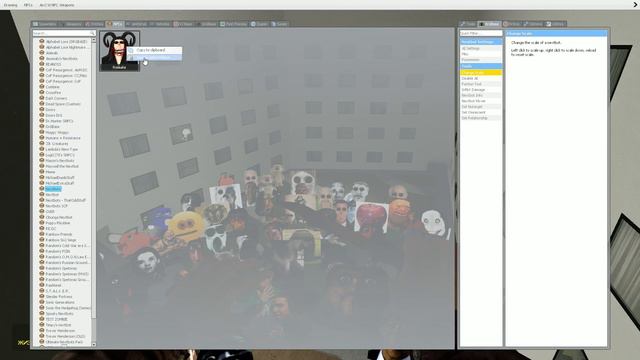
Task: Collapse the NextBot Settings section header
Action: pos(481,42)
